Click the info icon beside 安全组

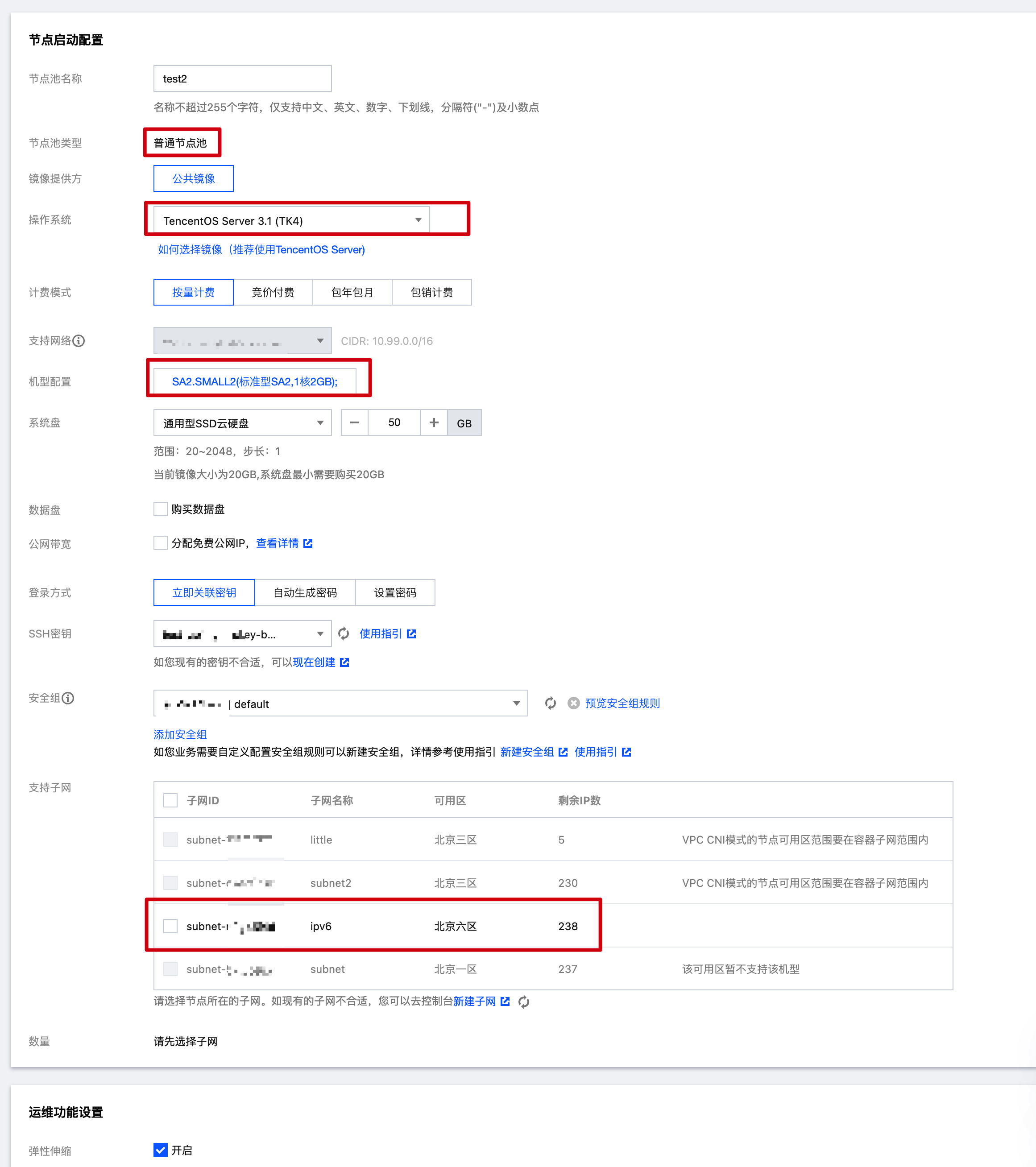68,698
